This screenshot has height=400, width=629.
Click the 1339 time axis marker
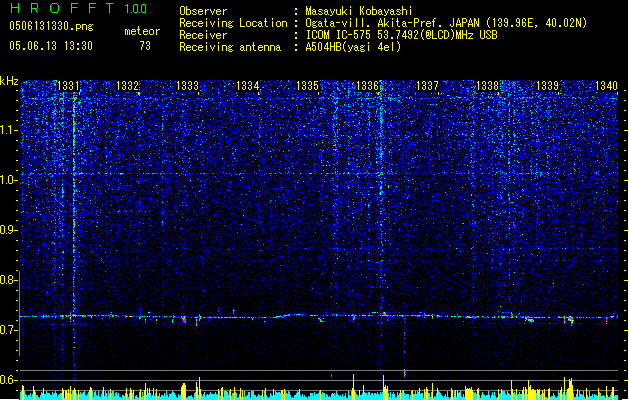point(547,86)
